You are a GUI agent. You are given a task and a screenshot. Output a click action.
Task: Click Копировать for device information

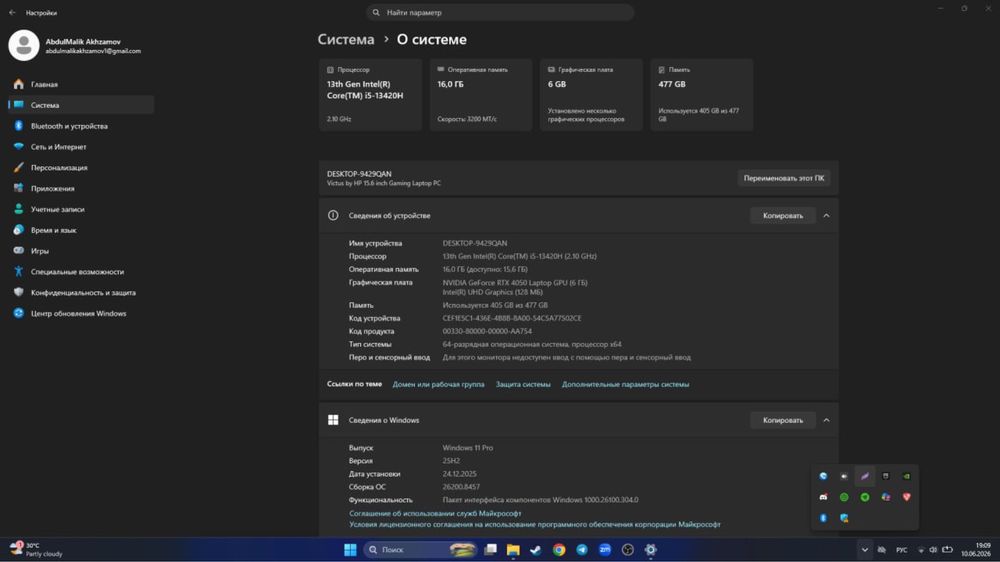[783, 216]
